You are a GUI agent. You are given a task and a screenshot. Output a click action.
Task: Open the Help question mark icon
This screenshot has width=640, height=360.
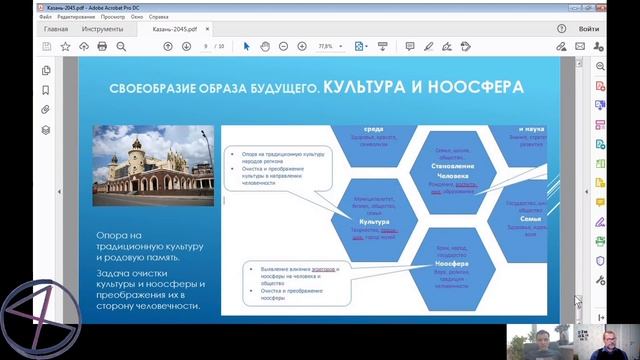point(562,29)
